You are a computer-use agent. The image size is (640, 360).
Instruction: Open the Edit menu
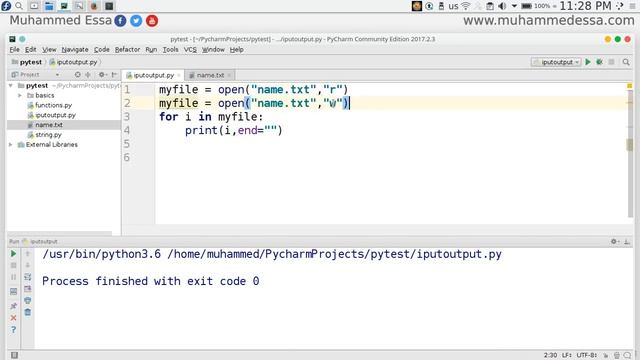pyautogui.click(x=31, y=49)
